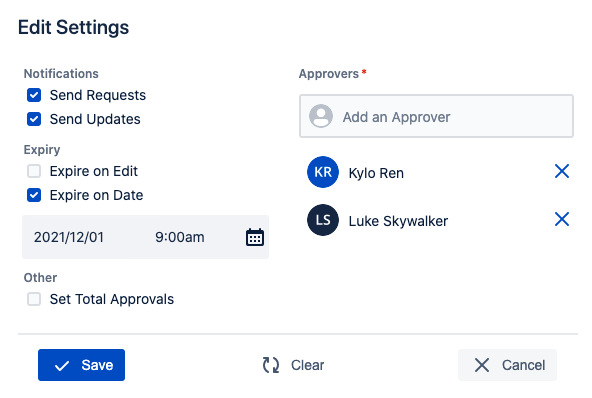
Task: Enable the Expire on Edit checkbox
Action: pyautogui.click(x=34, y=171)
